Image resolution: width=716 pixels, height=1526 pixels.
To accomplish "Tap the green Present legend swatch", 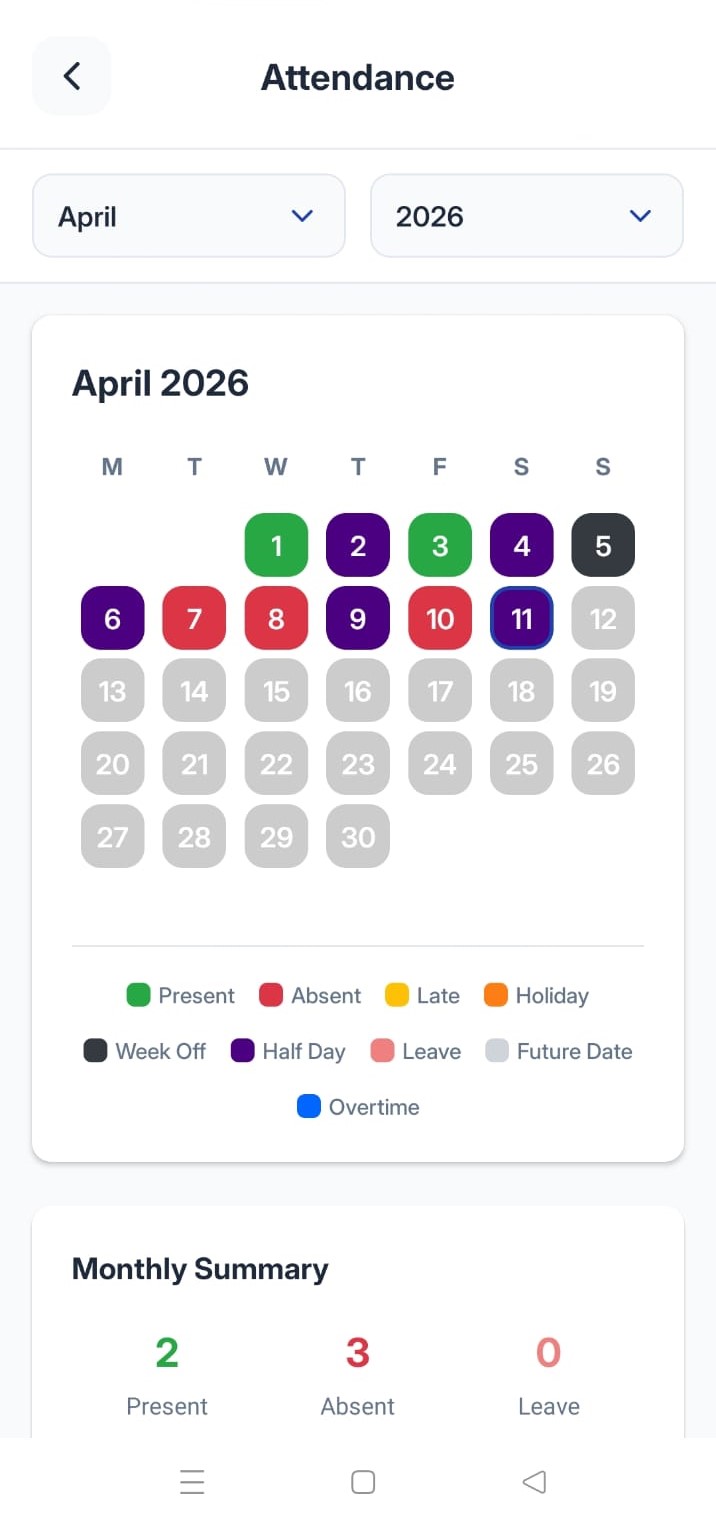I will point(138,995).
